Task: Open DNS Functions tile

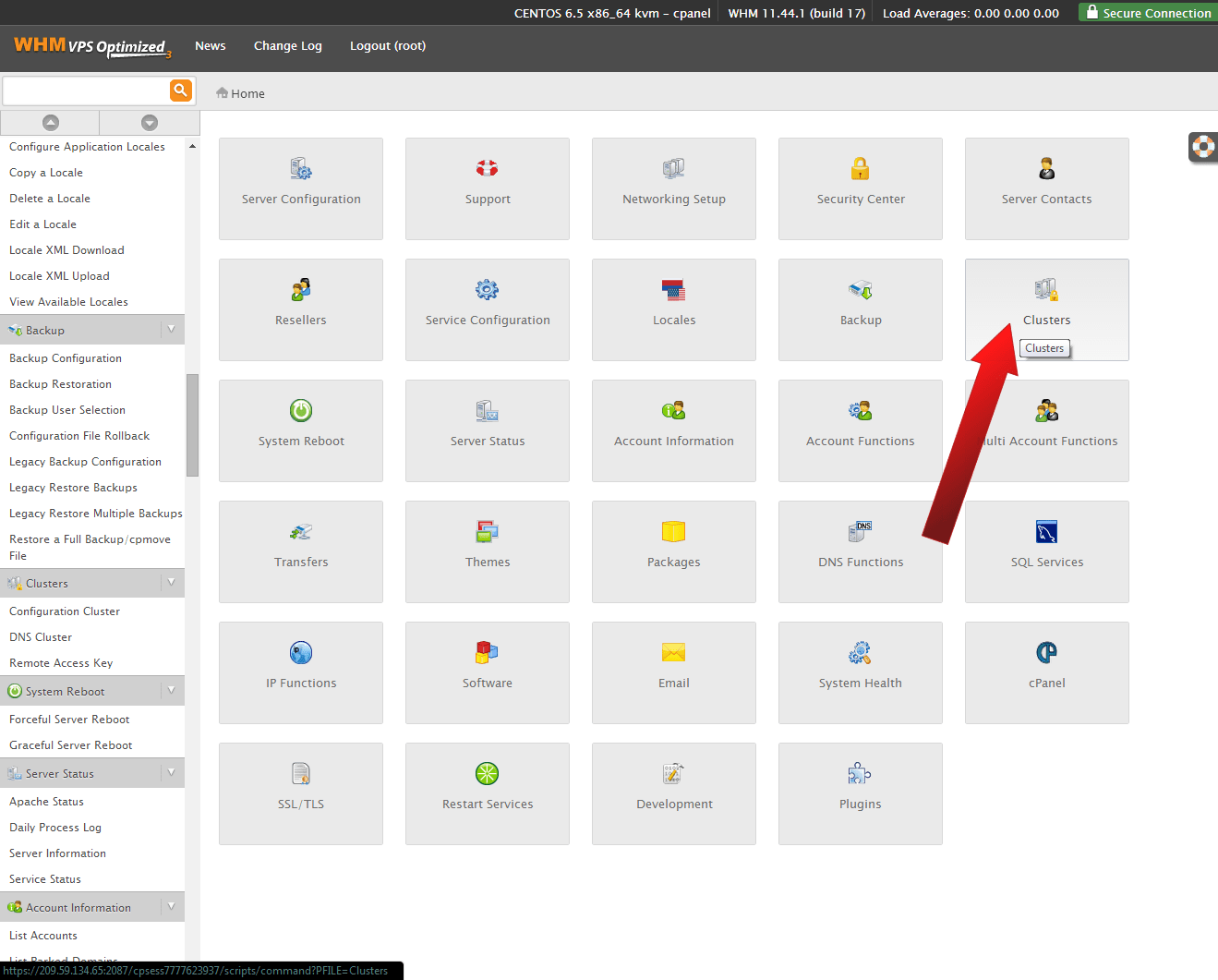Action: [x=861, y=551]
